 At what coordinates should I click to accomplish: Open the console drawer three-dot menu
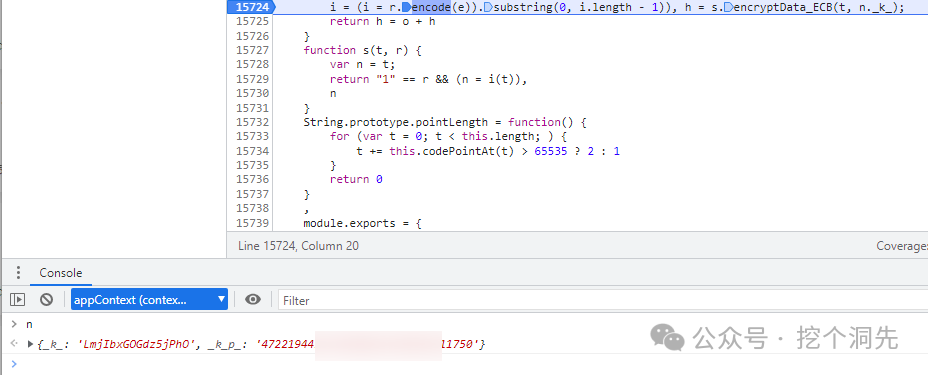pos(18,273)
